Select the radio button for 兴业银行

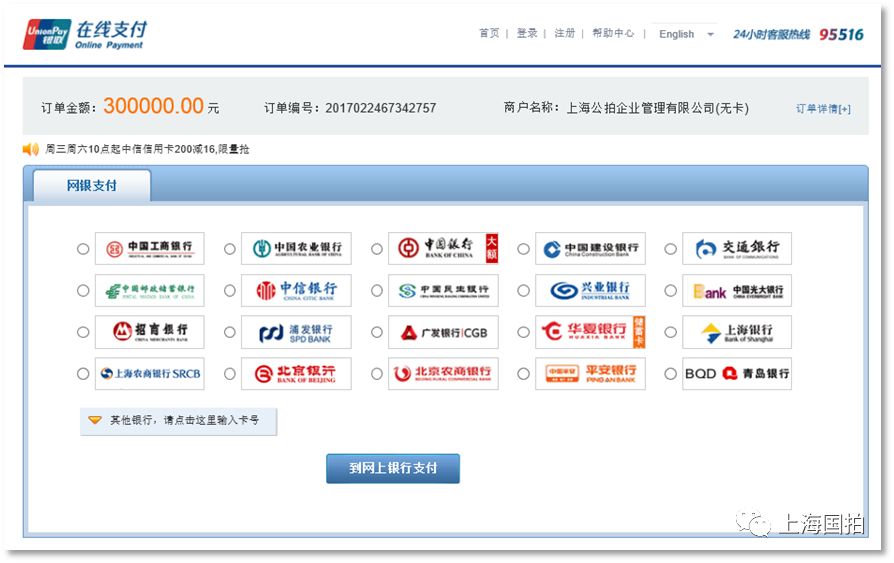523,291
